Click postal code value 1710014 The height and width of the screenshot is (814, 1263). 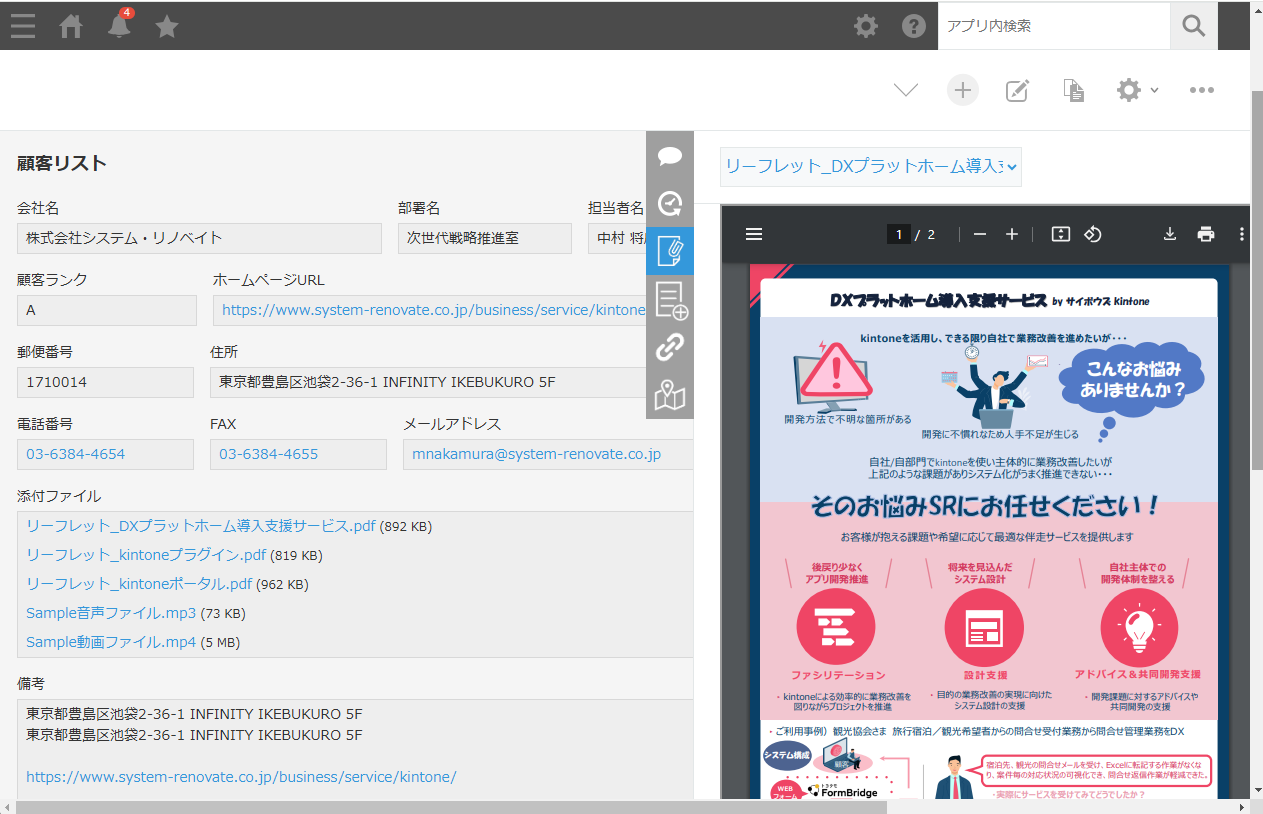point(105,382)
